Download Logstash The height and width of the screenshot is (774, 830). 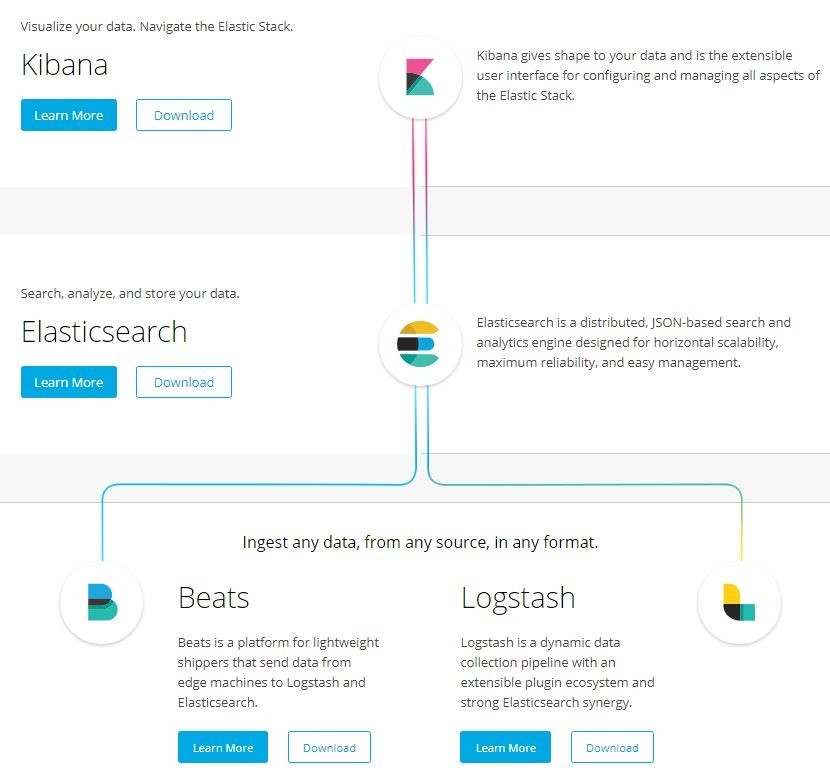(x=612, y=747)
